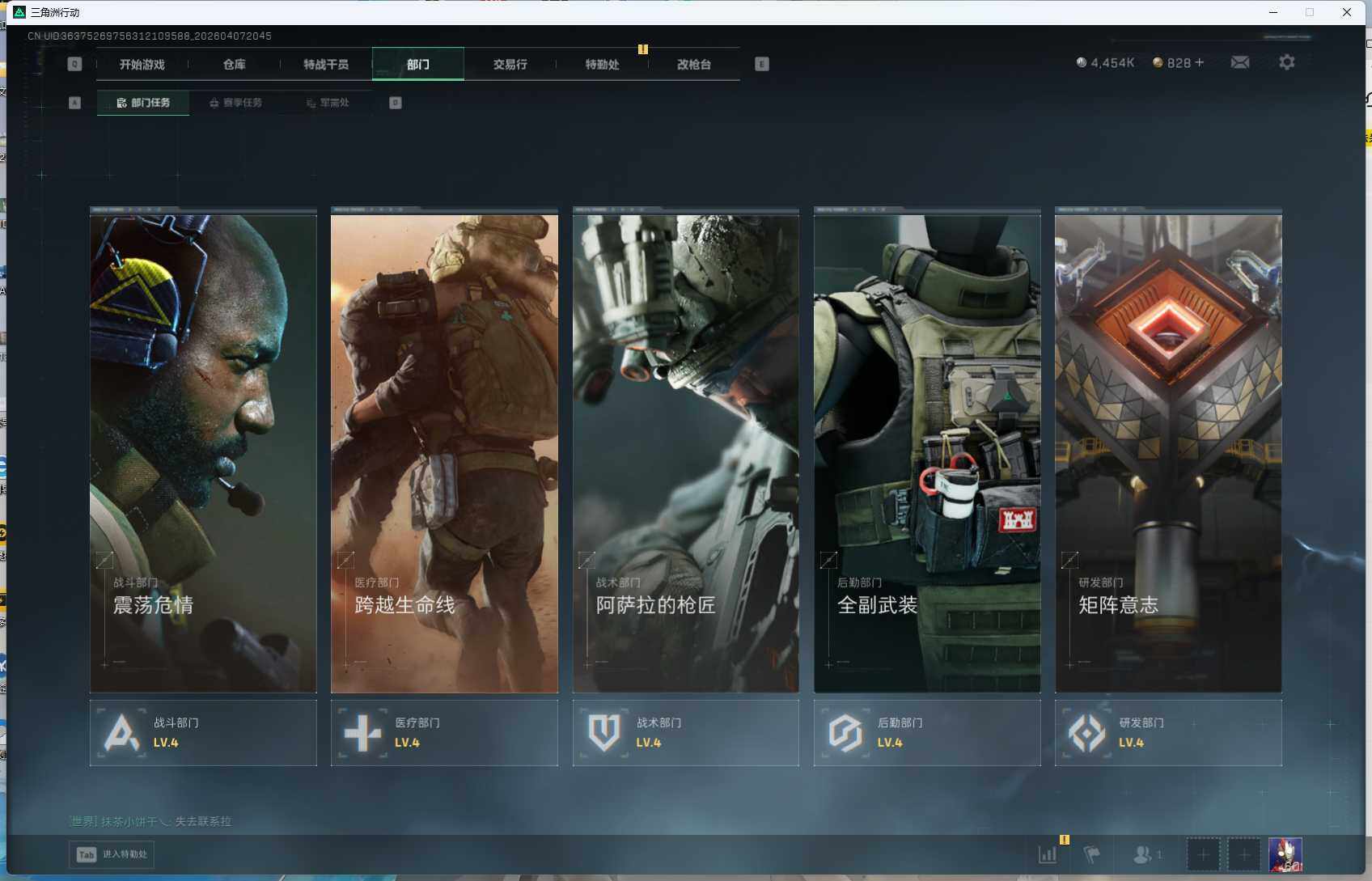Switch to the 赛季任务 sub-tab

coord(235,103)
